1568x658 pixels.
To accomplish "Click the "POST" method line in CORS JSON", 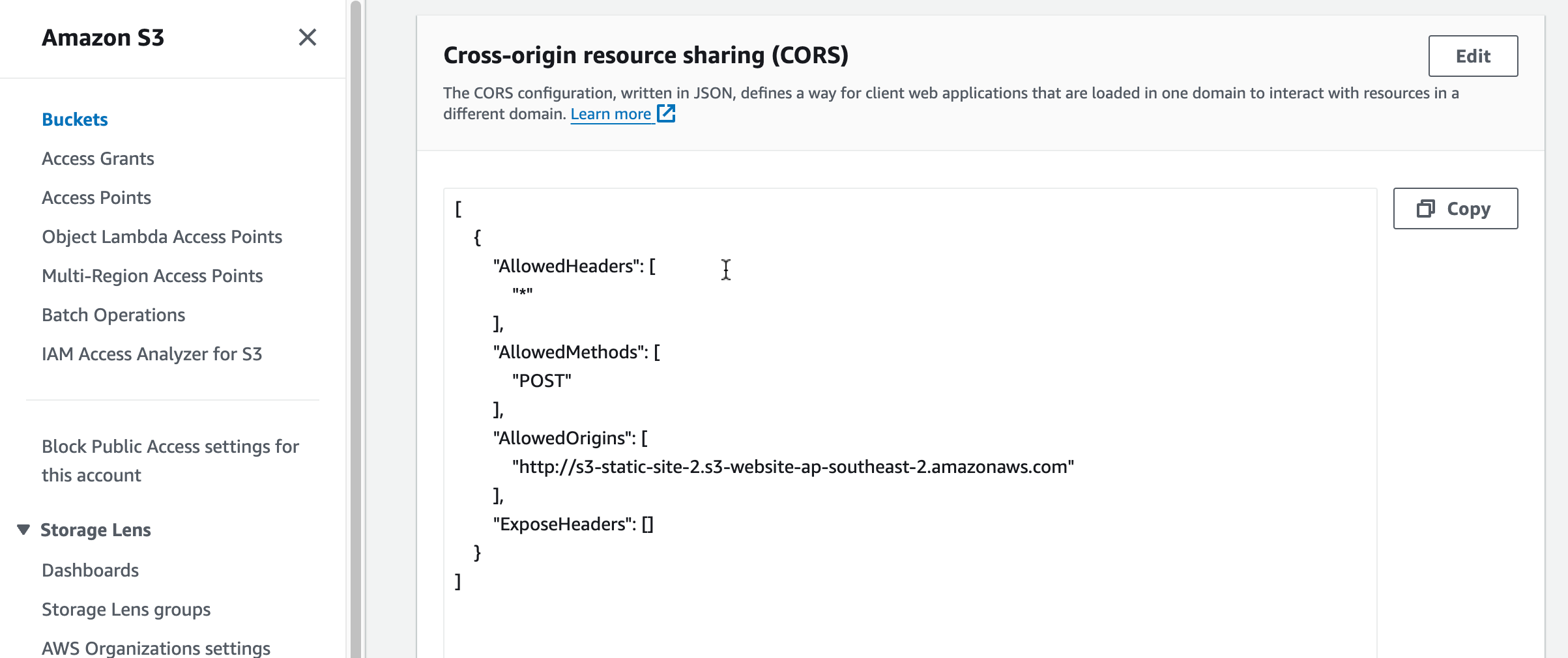I will tap(542, 380).
